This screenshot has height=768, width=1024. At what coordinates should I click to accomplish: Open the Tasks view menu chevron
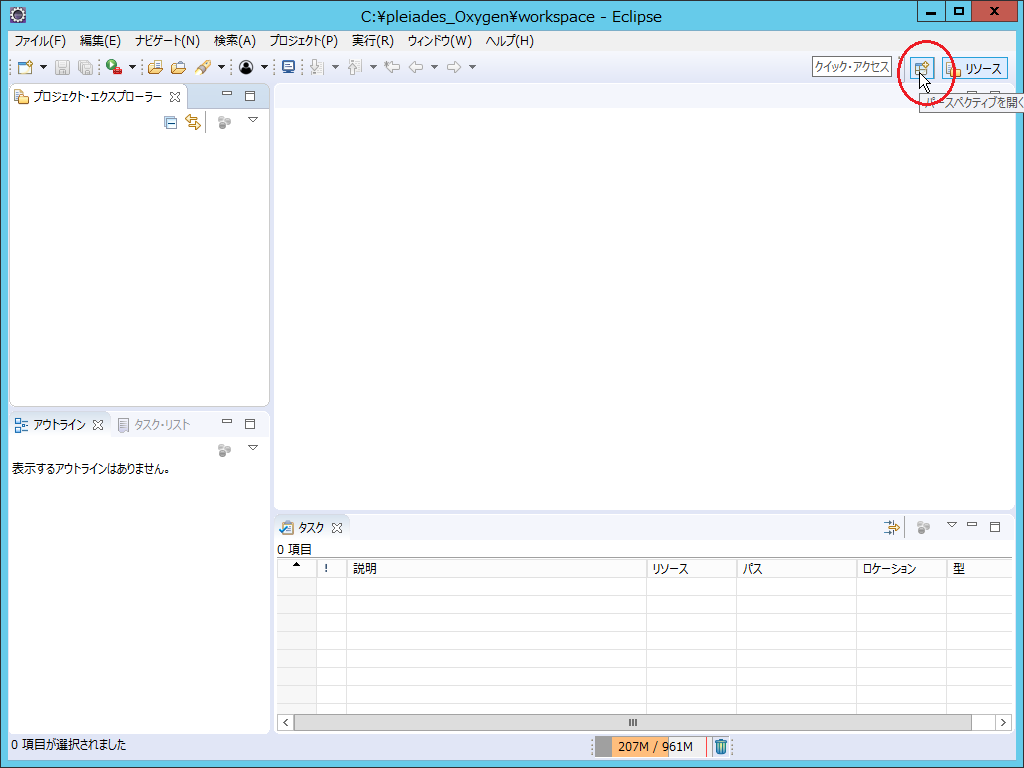(951, 525)
